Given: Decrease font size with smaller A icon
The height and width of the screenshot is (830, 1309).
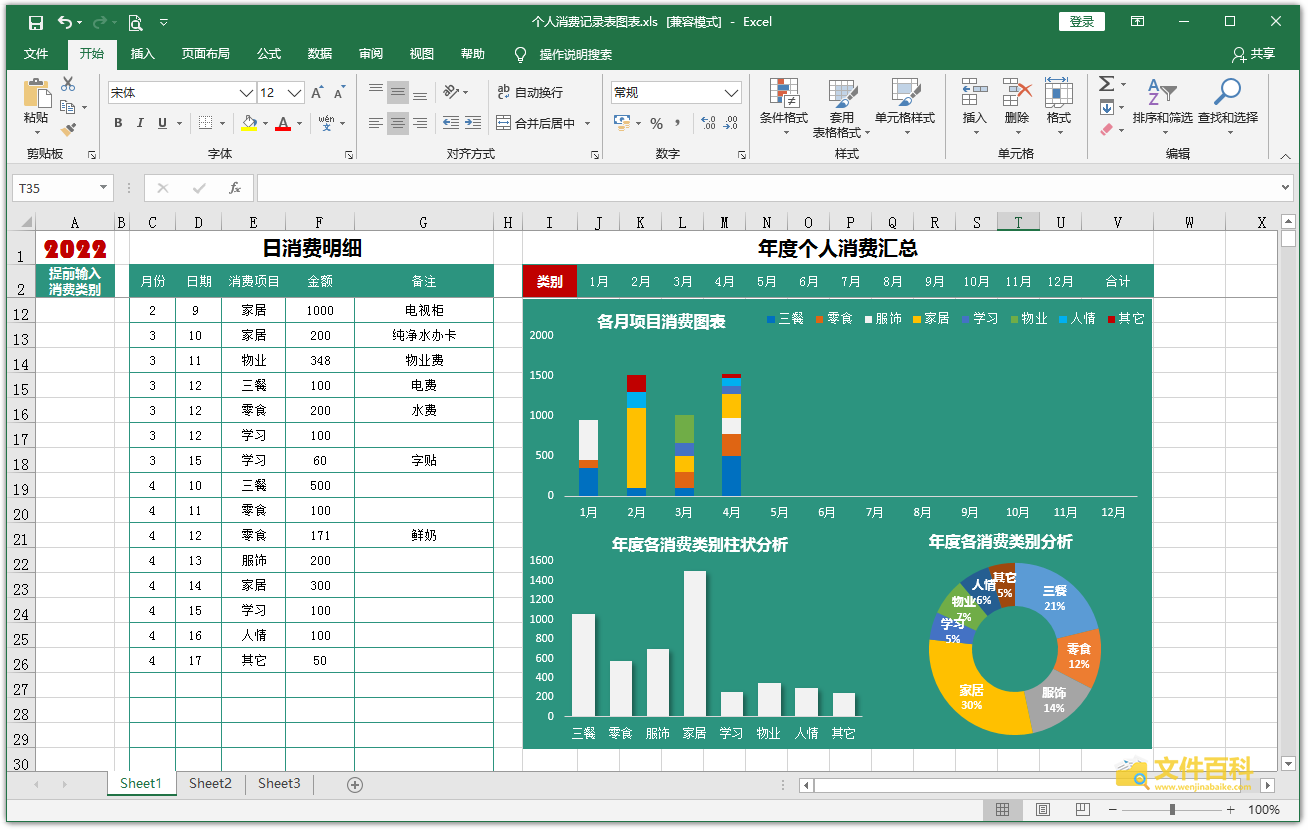Looking at the screenshot, I should point(339,93).
